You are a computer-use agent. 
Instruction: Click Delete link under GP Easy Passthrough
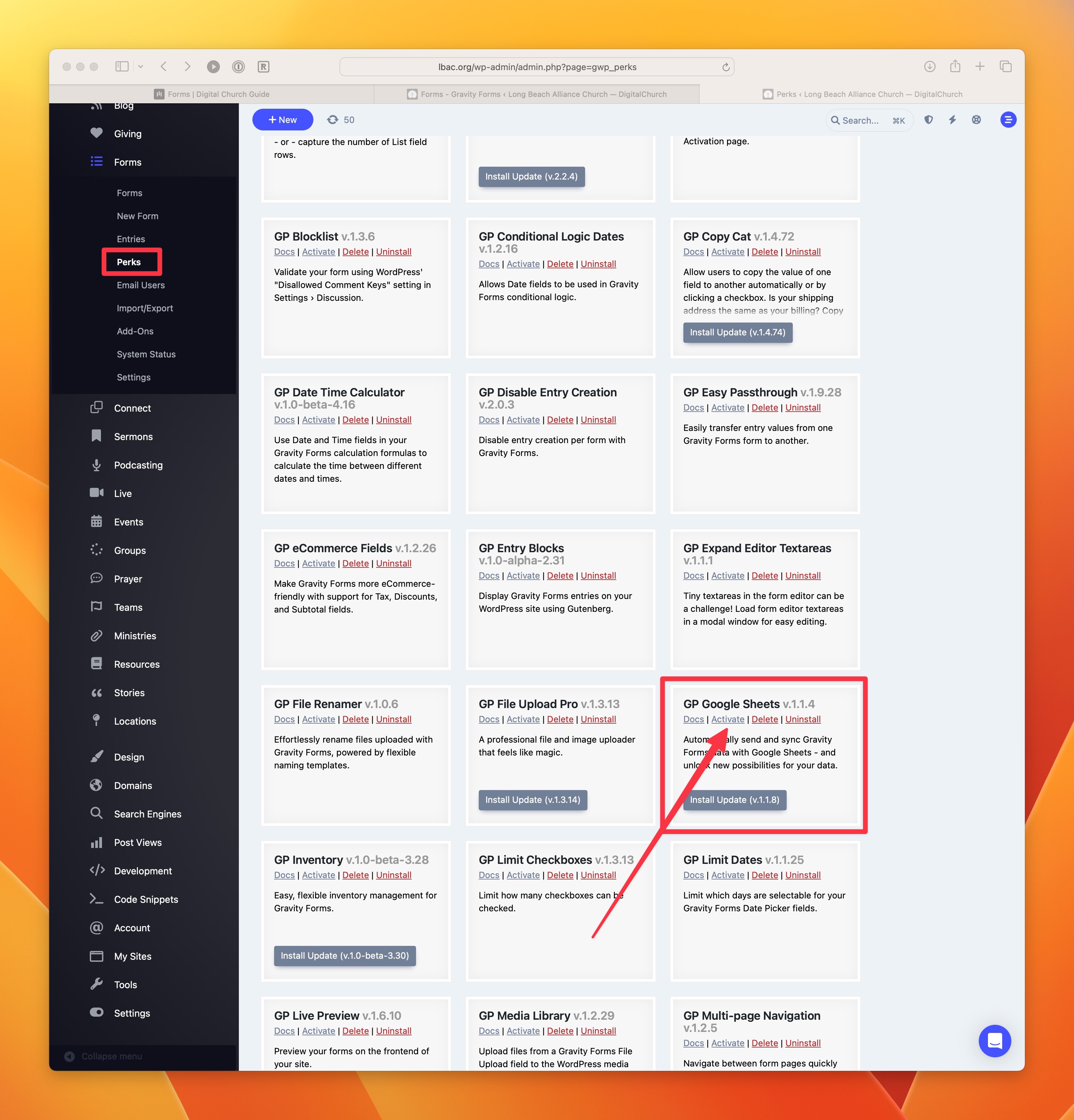765,408
